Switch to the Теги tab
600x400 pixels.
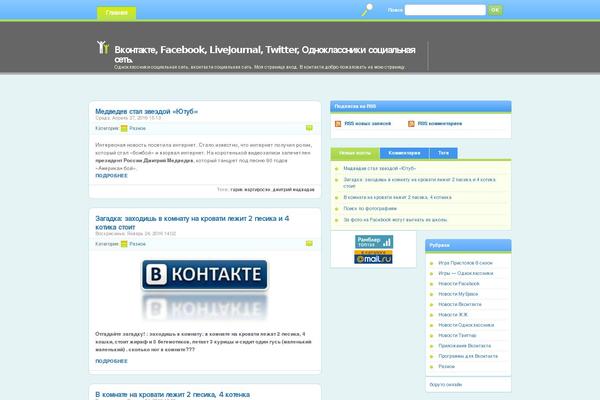point(443,153)
